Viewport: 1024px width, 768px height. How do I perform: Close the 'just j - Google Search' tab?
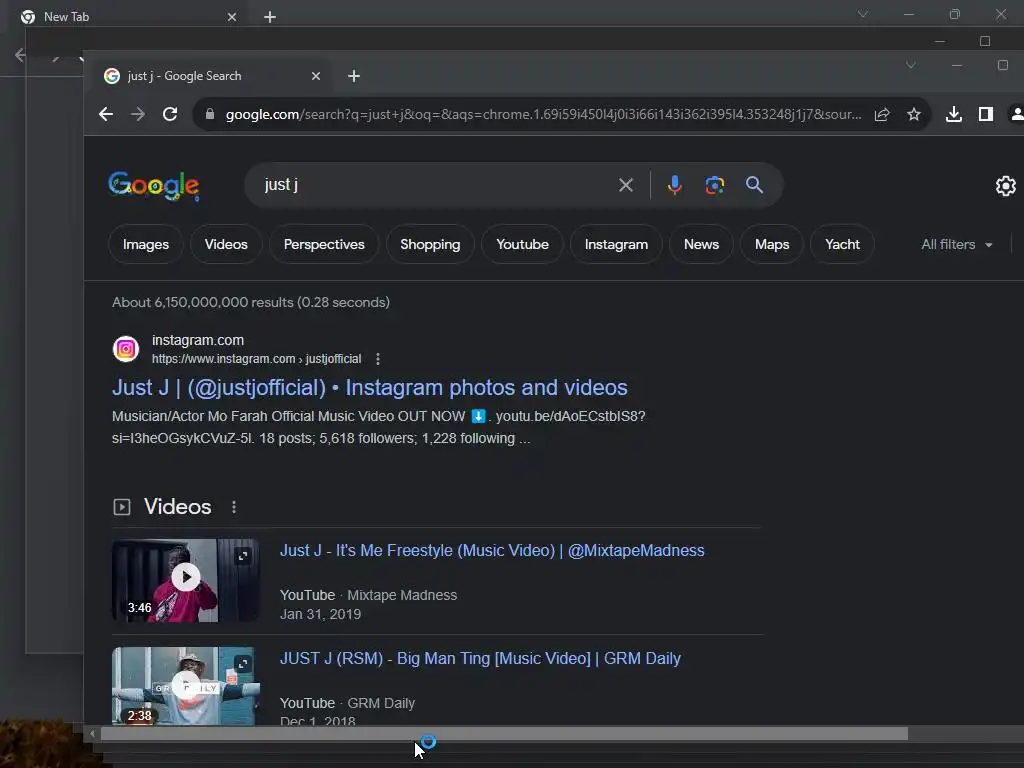pos(316,76)
